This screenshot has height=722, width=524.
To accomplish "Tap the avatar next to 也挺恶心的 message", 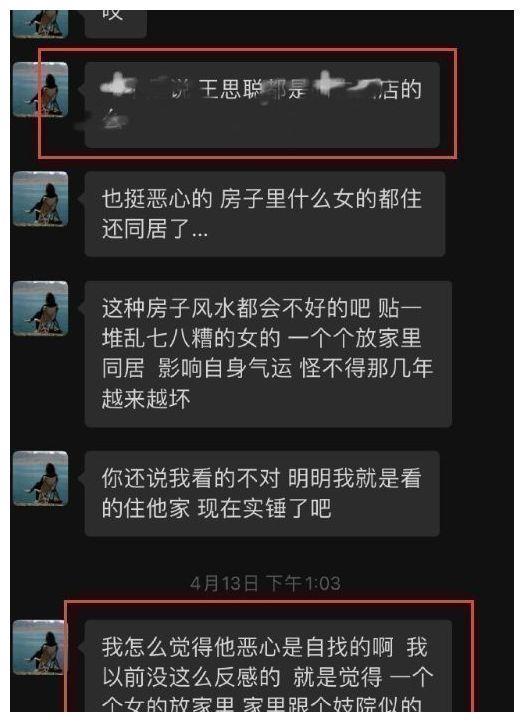I will (41, 198).
